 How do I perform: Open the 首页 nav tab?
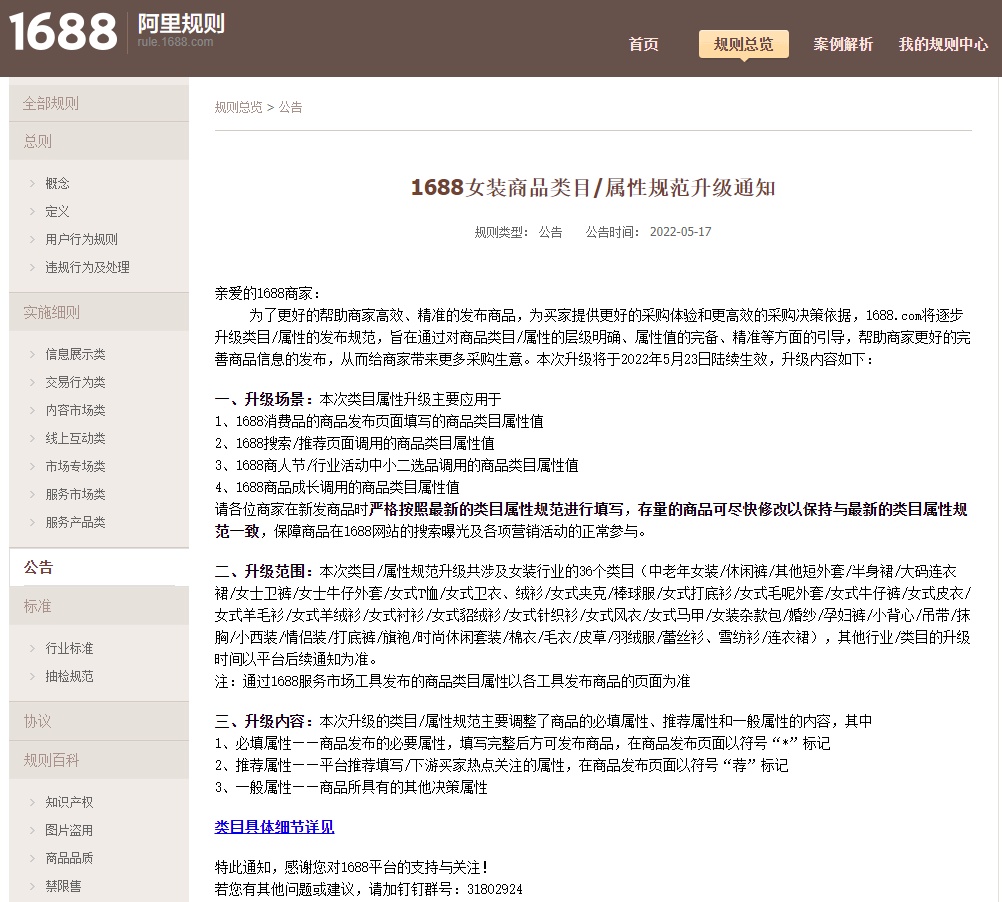click(x=643, y=44)
